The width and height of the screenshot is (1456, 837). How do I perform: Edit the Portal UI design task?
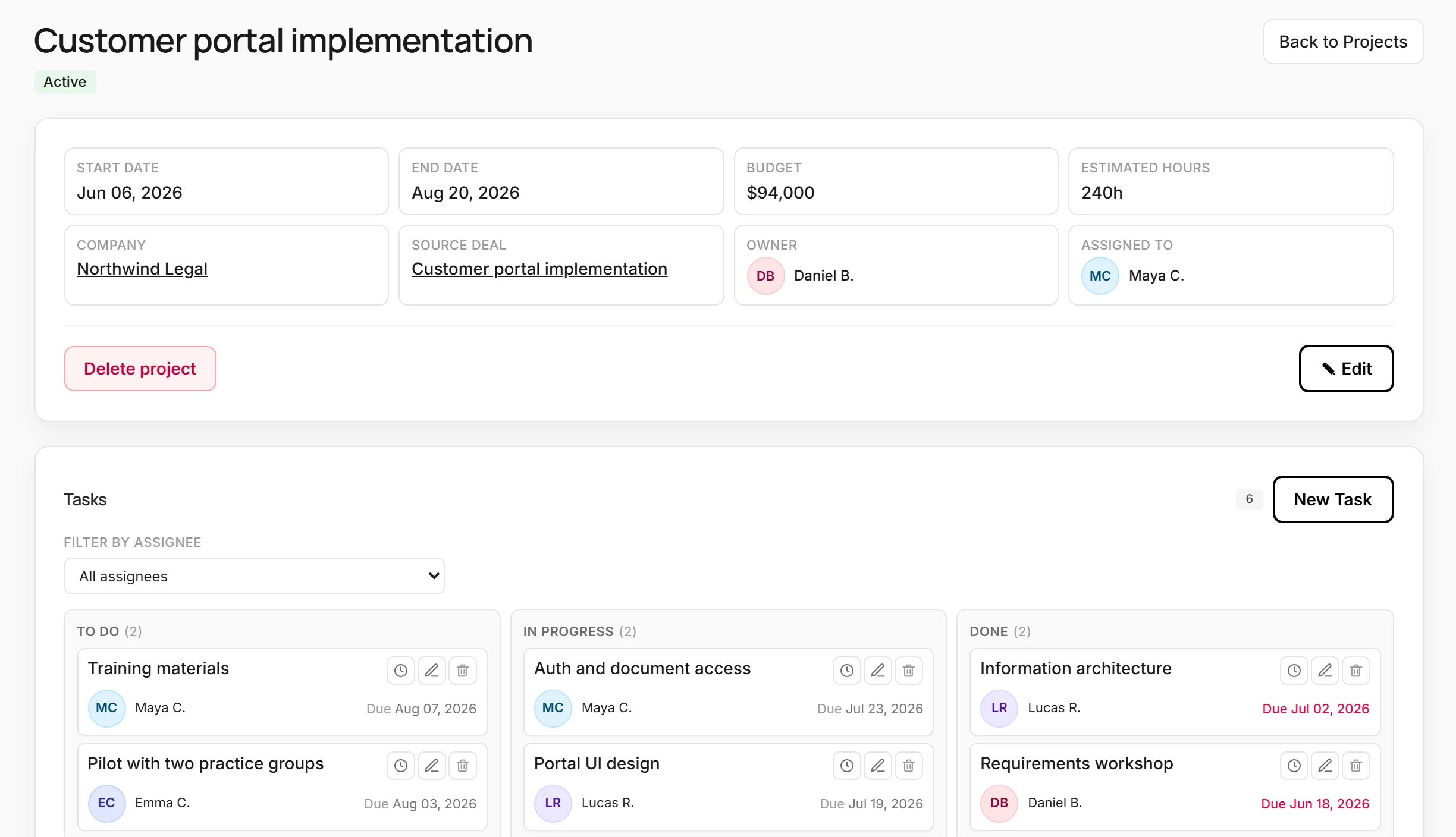pos(878,766)
